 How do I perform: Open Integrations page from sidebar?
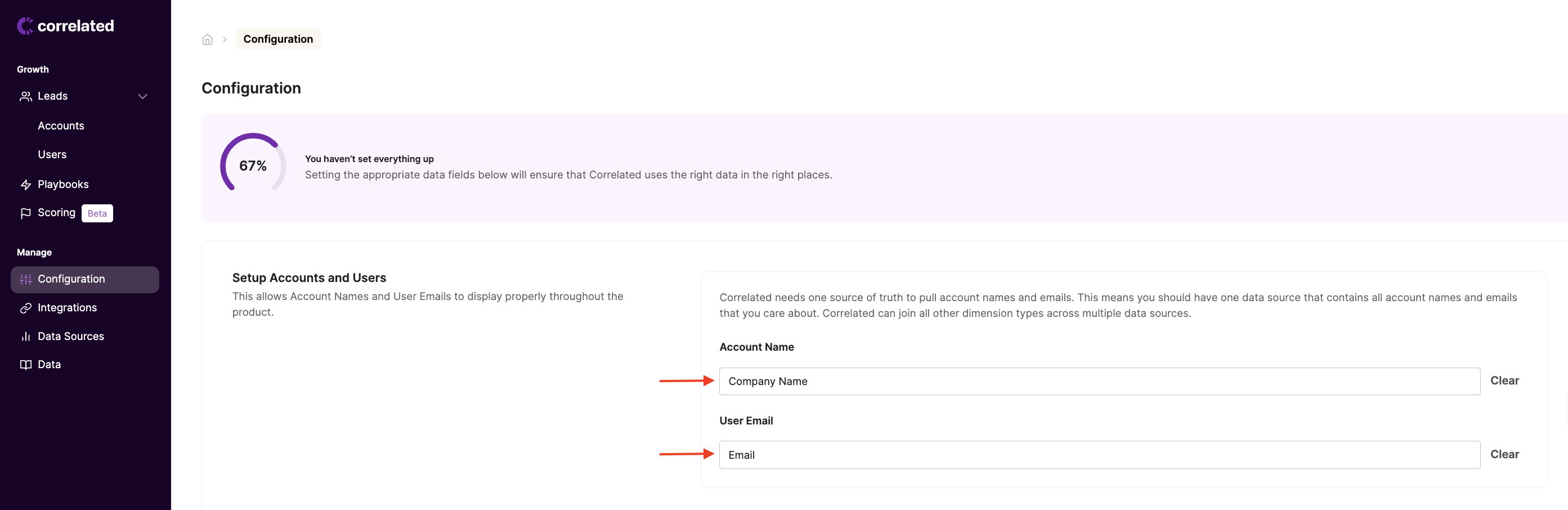coord(67,308)
